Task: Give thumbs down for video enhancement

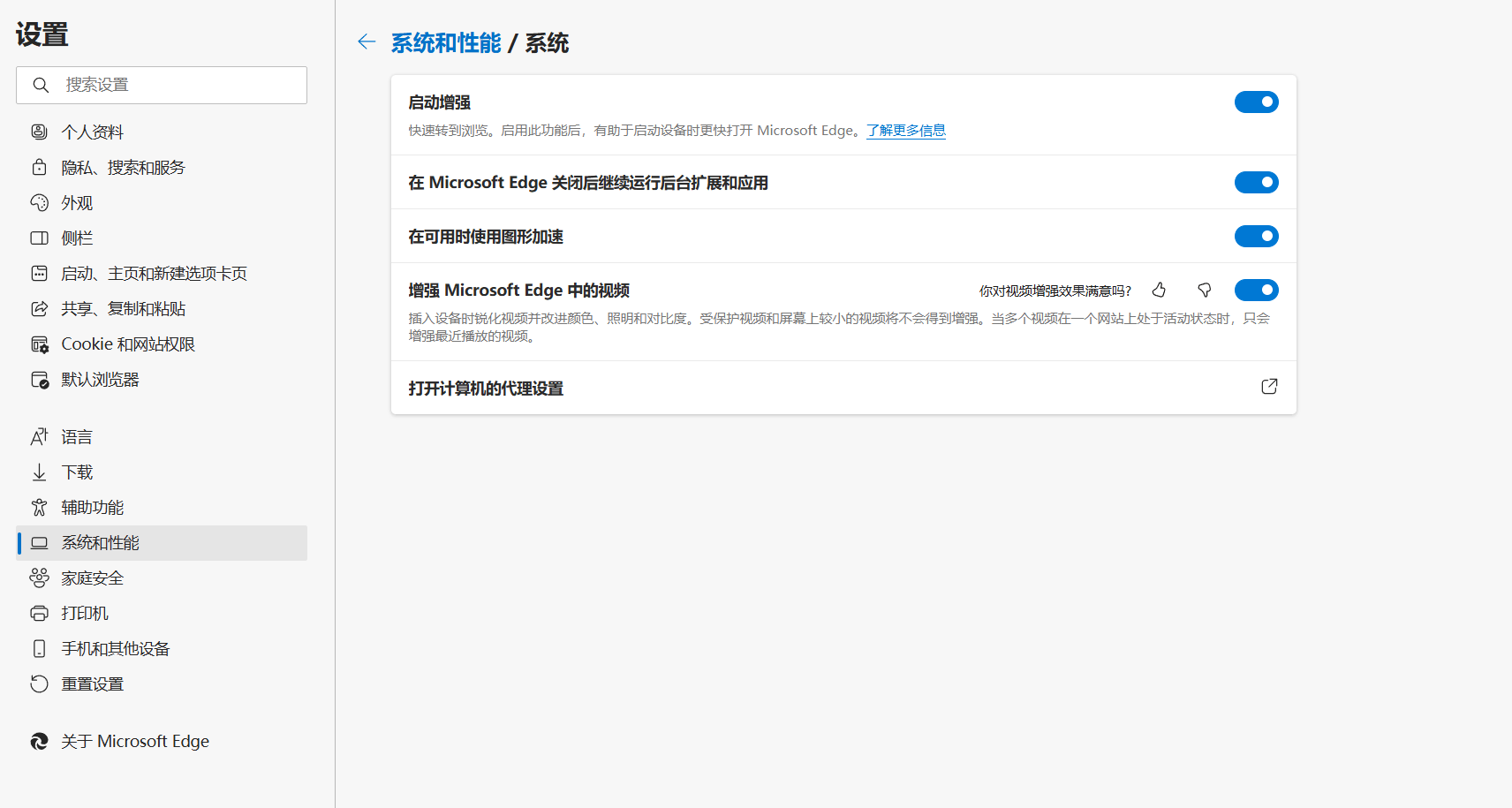Action: click(1204, 290)
